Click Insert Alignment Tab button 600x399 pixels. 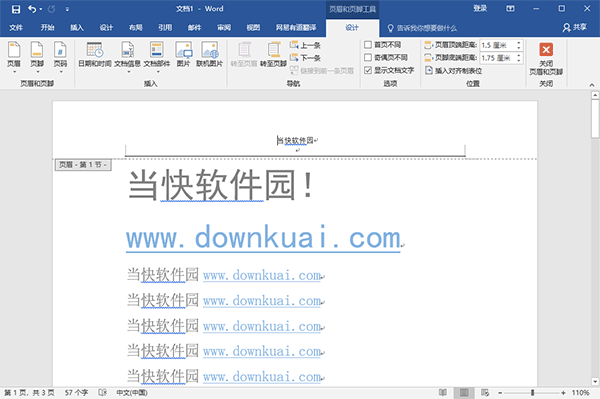(453, 70)
